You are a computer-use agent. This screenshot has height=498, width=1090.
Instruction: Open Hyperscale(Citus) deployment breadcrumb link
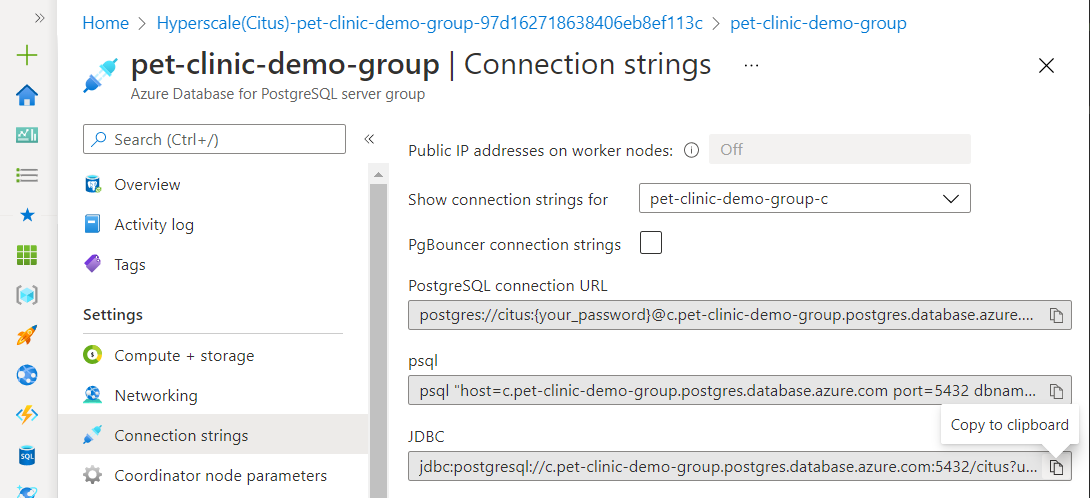430,23
